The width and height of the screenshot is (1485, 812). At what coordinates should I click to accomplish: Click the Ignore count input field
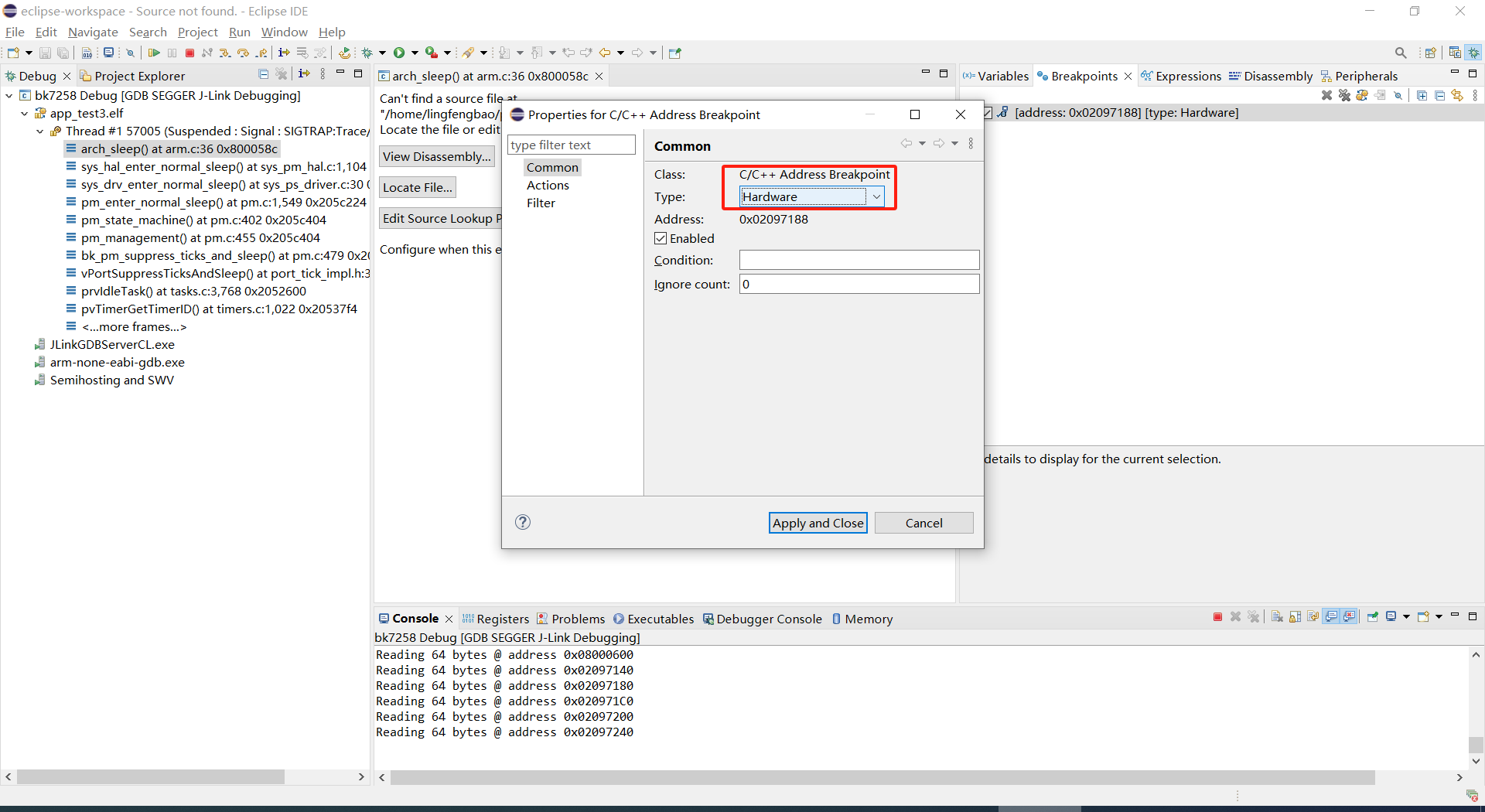pyautogui.click(x=859, y=284)
